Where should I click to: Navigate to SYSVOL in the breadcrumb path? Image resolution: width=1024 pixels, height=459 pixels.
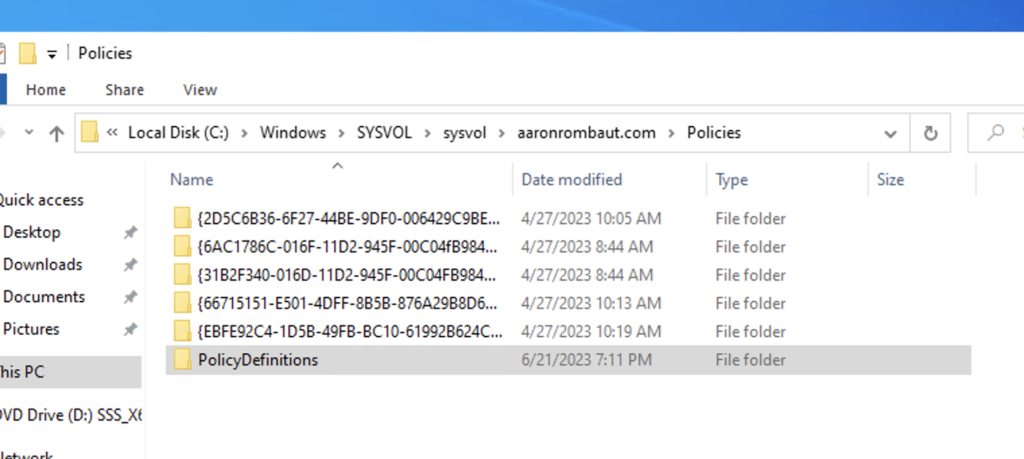point(383,133)
